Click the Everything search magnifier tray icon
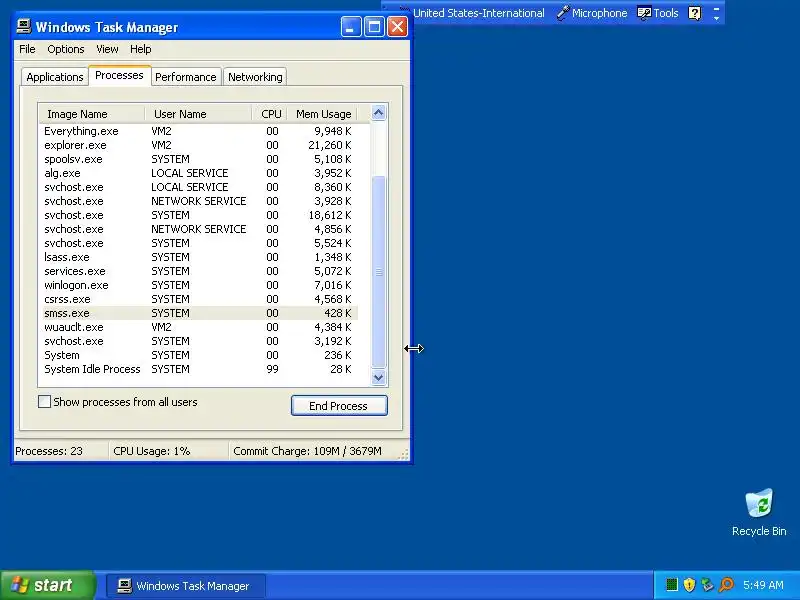Image resolution: width=800 pixels, height=600 pixels. point(726,584)
